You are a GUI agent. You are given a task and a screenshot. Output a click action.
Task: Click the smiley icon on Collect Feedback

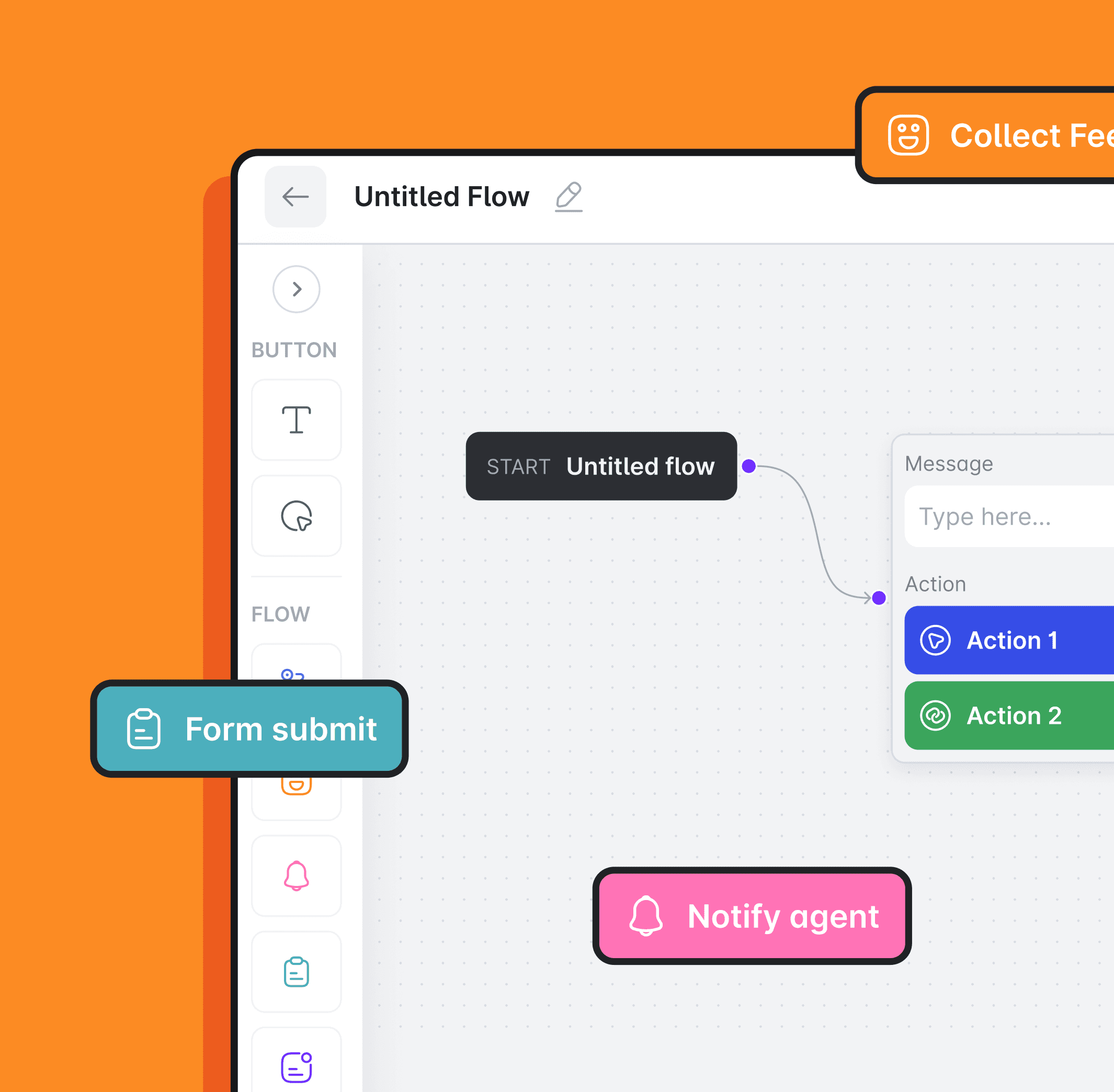(908, 135)
